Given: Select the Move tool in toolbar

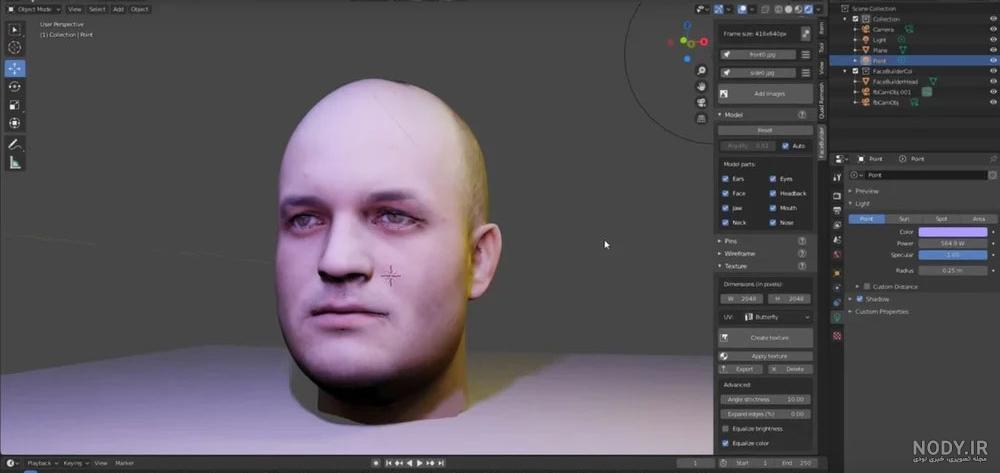Looking at the screenshot, I should [15, 68].
